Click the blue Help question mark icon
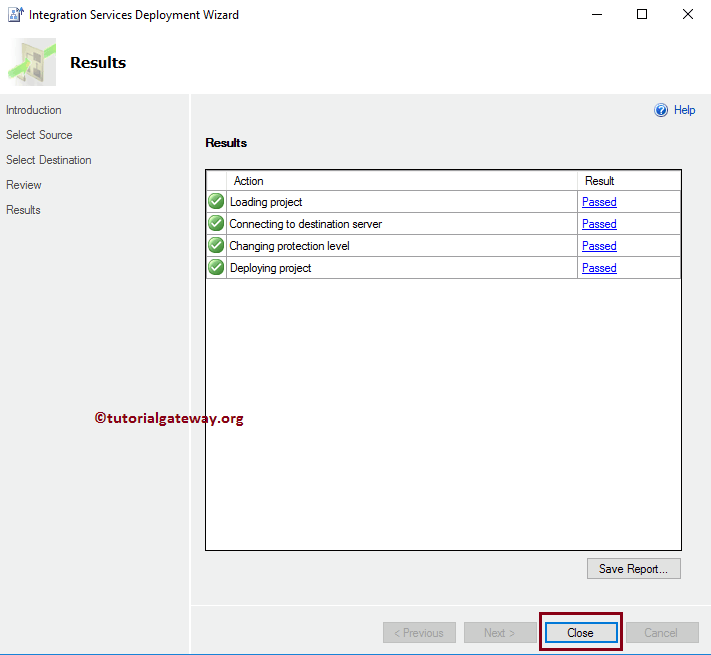The width and height of the screenshot is (711, 655). tap(661, 110)
